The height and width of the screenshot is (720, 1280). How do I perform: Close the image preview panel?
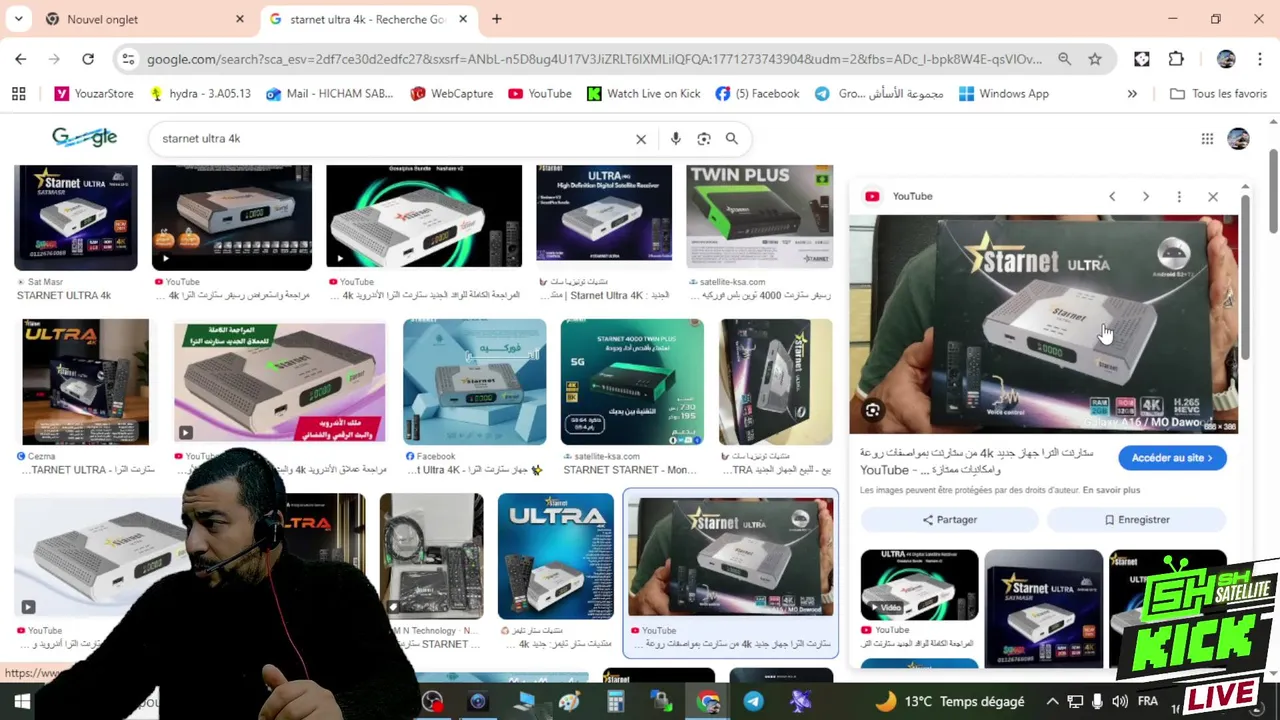[x=1213, y=197]
